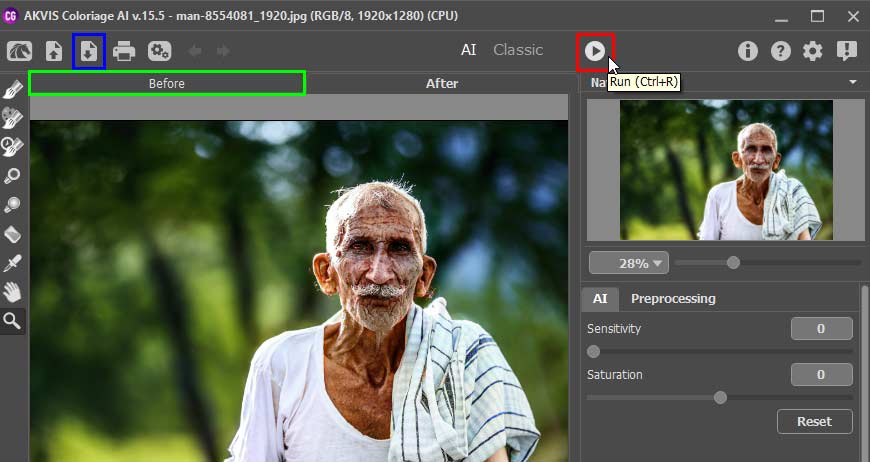Viewport: 870px width, 462px height.
Task: Open the Help question mark icon
Action: [780, 51]
